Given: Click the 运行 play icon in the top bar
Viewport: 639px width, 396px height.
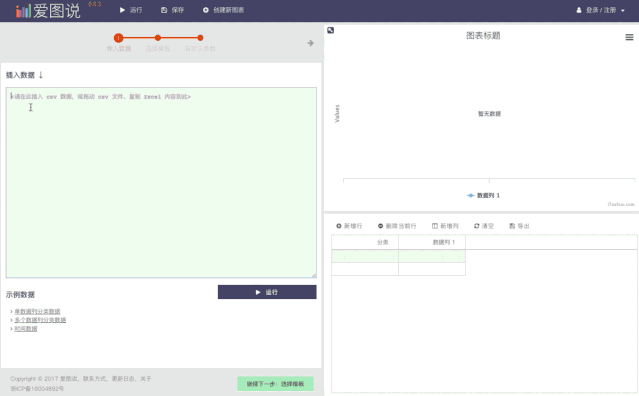Looking at the screenshot, I should [x=122, y=10].
